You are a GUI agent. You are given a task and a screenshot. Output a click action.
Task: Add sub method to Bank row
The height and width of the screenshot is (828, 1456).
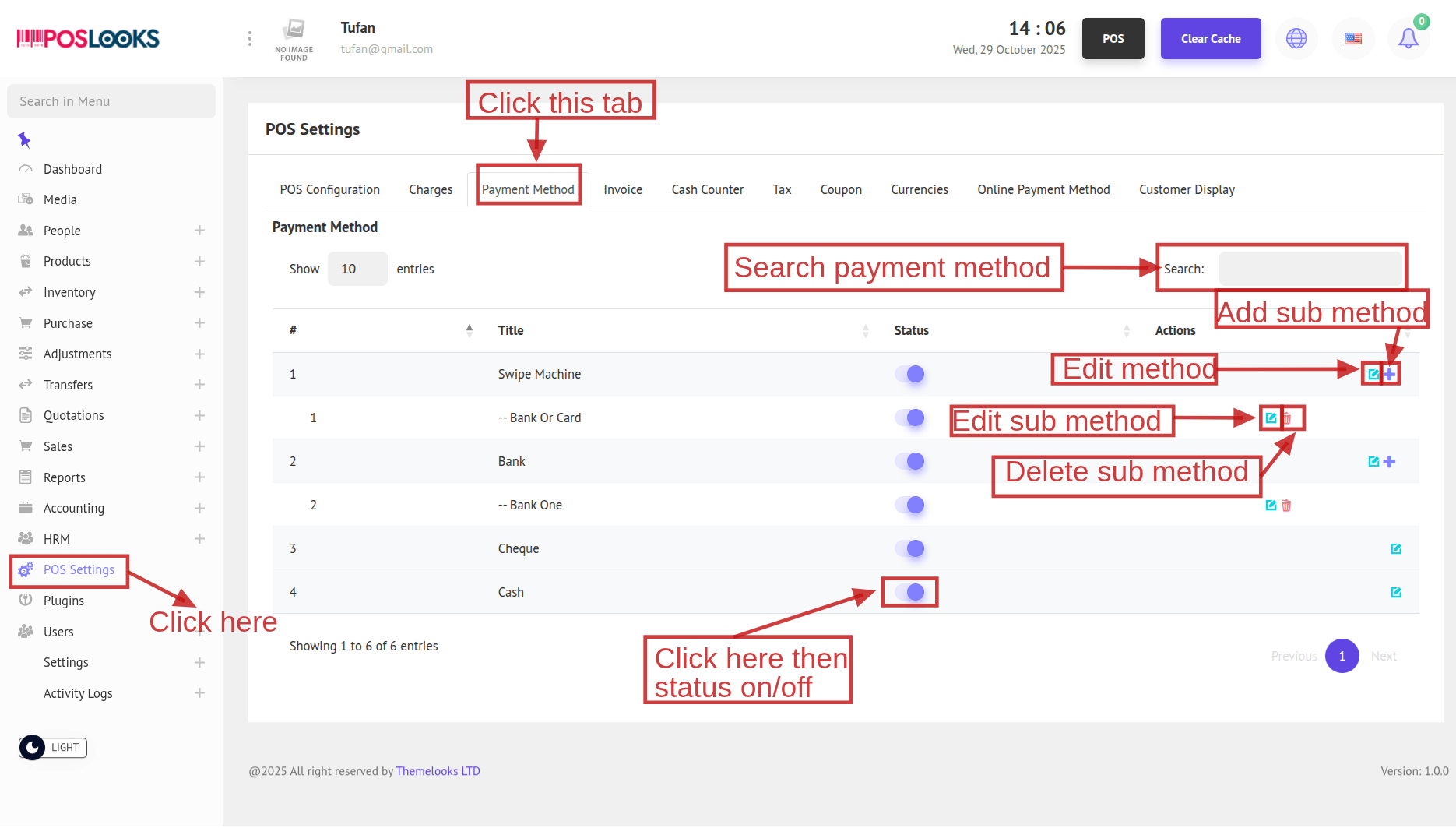coord(1390,462)
